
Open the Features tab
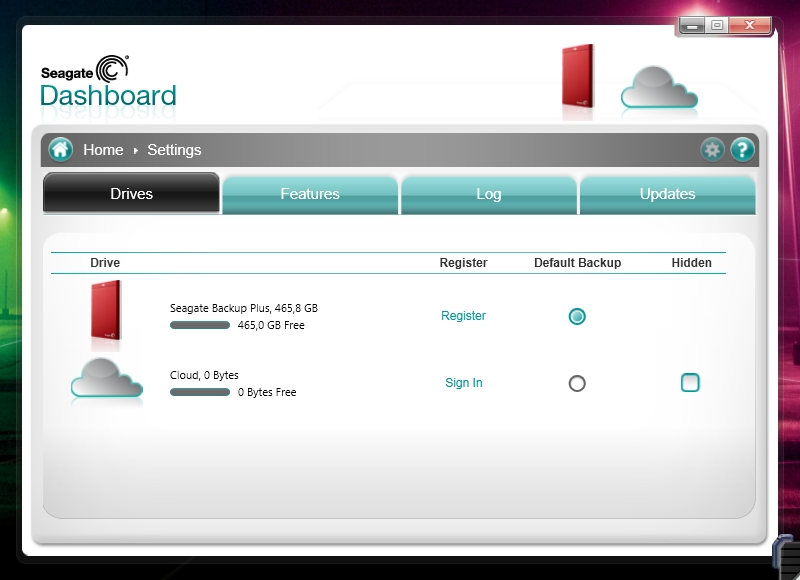tap(310, 194)
